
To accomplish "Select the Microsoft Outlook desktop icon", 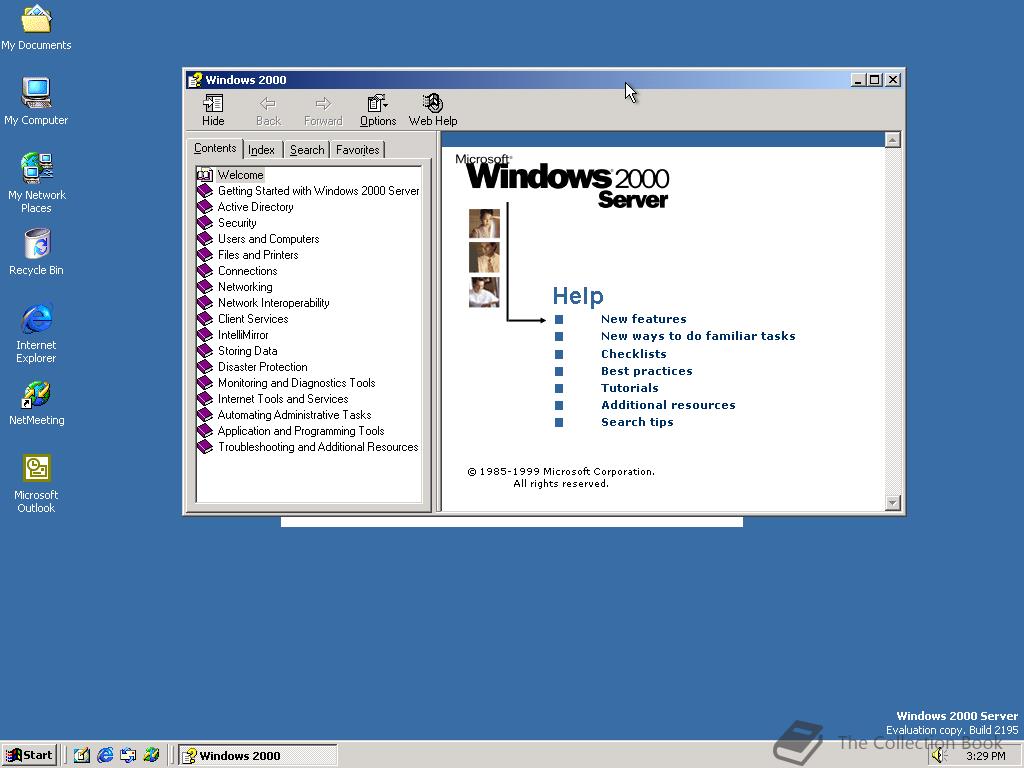I will (36, 483).
